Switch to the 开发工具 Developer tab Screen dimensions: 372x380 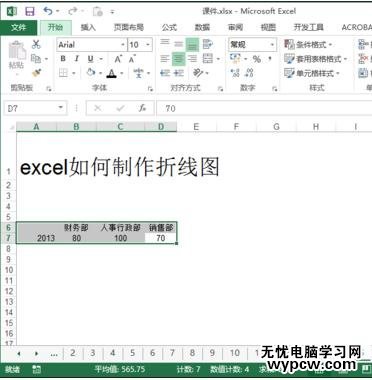coord(308,27)
